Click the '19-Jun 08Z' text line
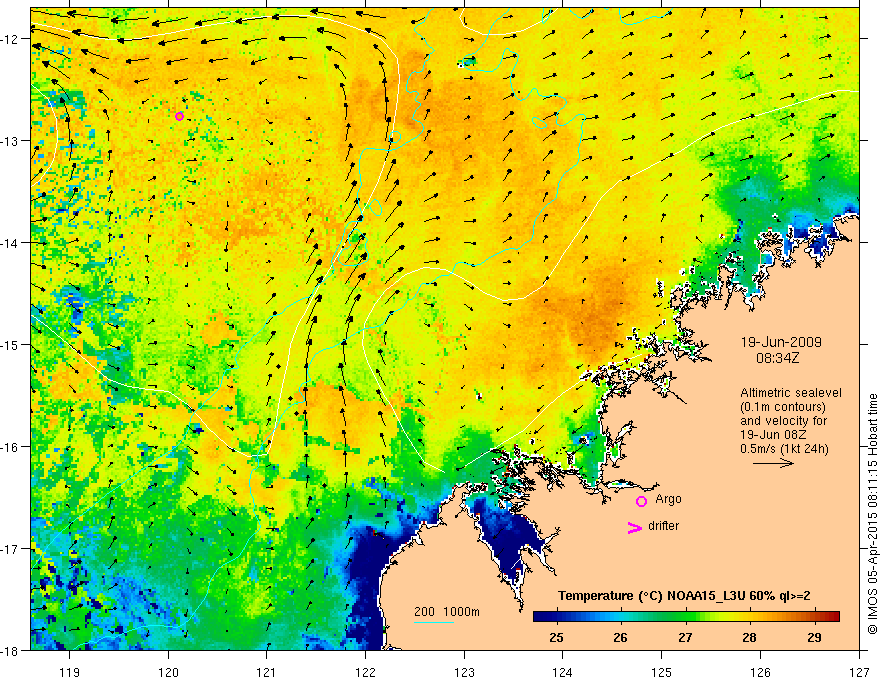Screen dimensions: 880x680 [774, 435]
